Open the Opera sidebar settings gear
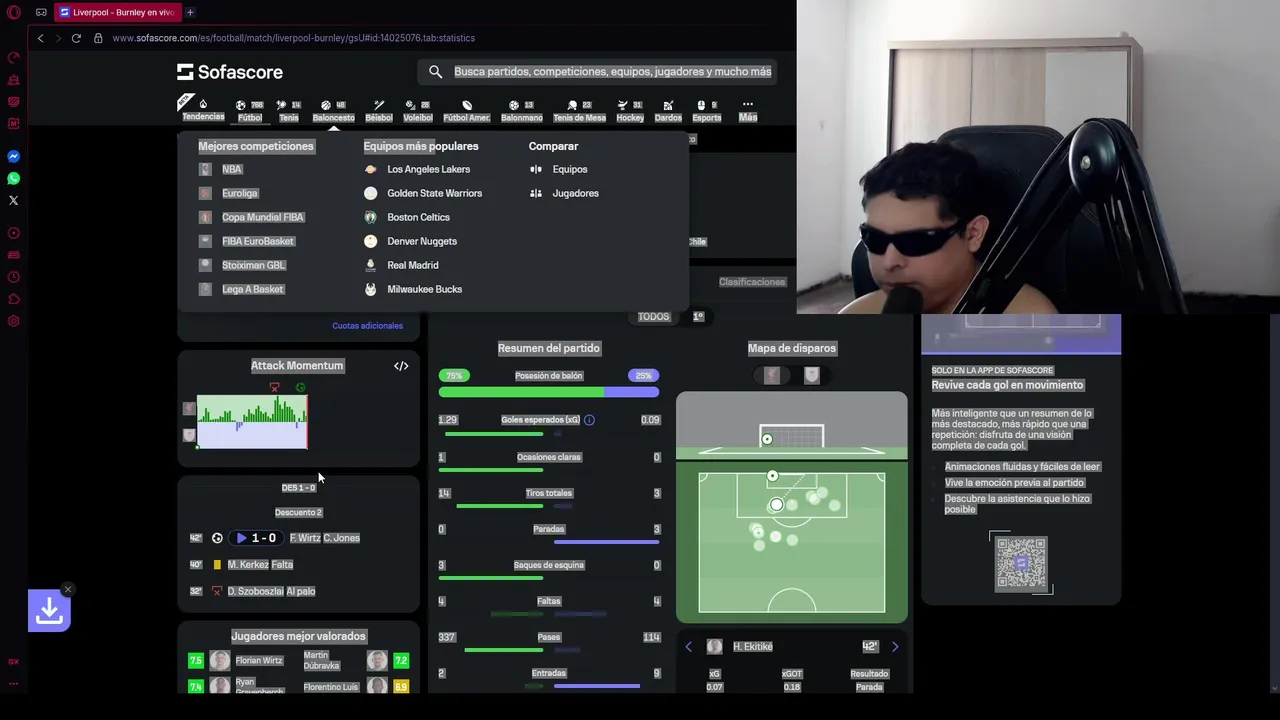This screenshot has height=720, width=1280. click(x=14, y=321)
